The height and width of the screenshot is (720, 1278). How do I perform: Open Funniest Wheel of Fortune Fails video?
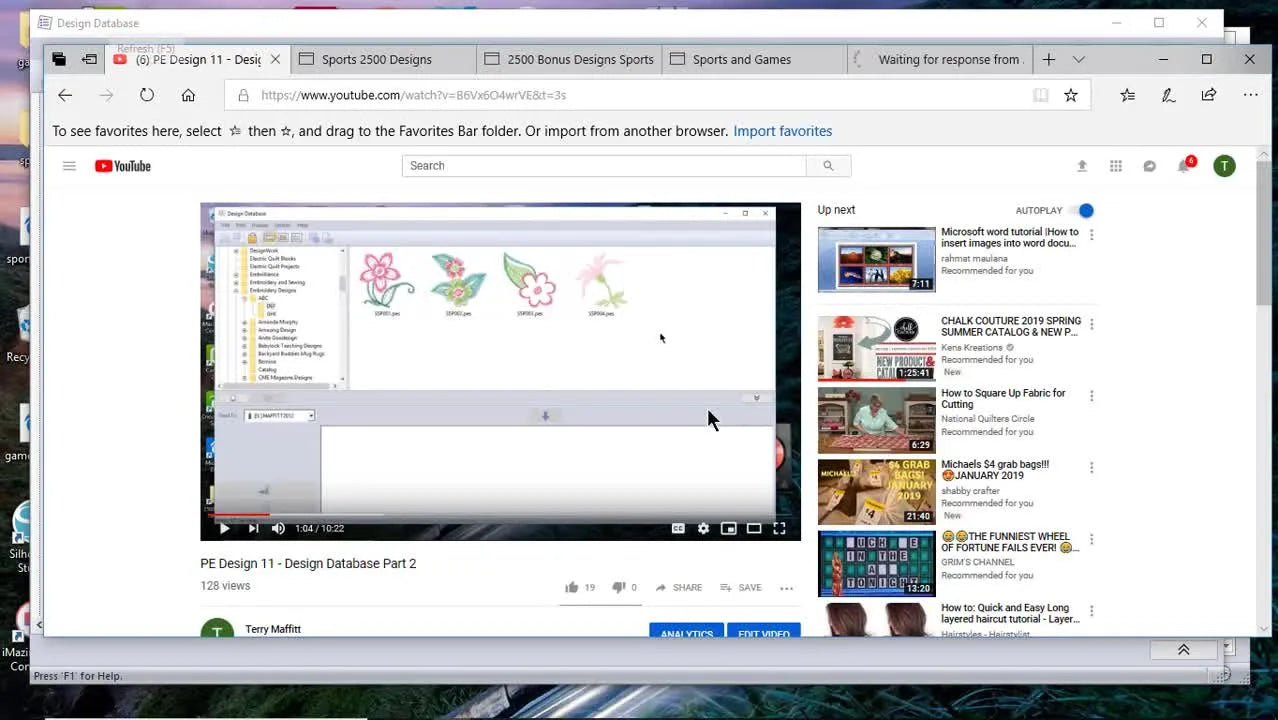coord(876,564)
